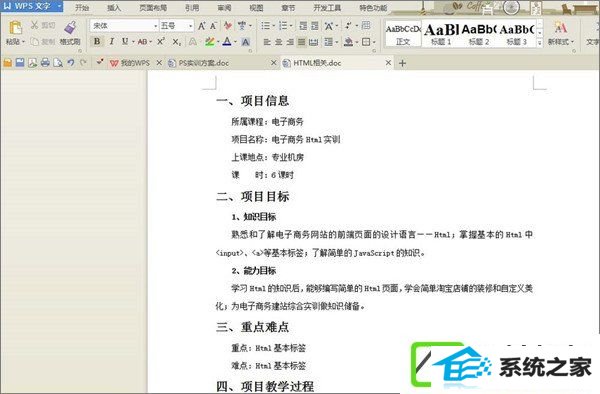The image size is (600, 394).
Task: Click the text highlight color icon
Action: tap(209, 42)
